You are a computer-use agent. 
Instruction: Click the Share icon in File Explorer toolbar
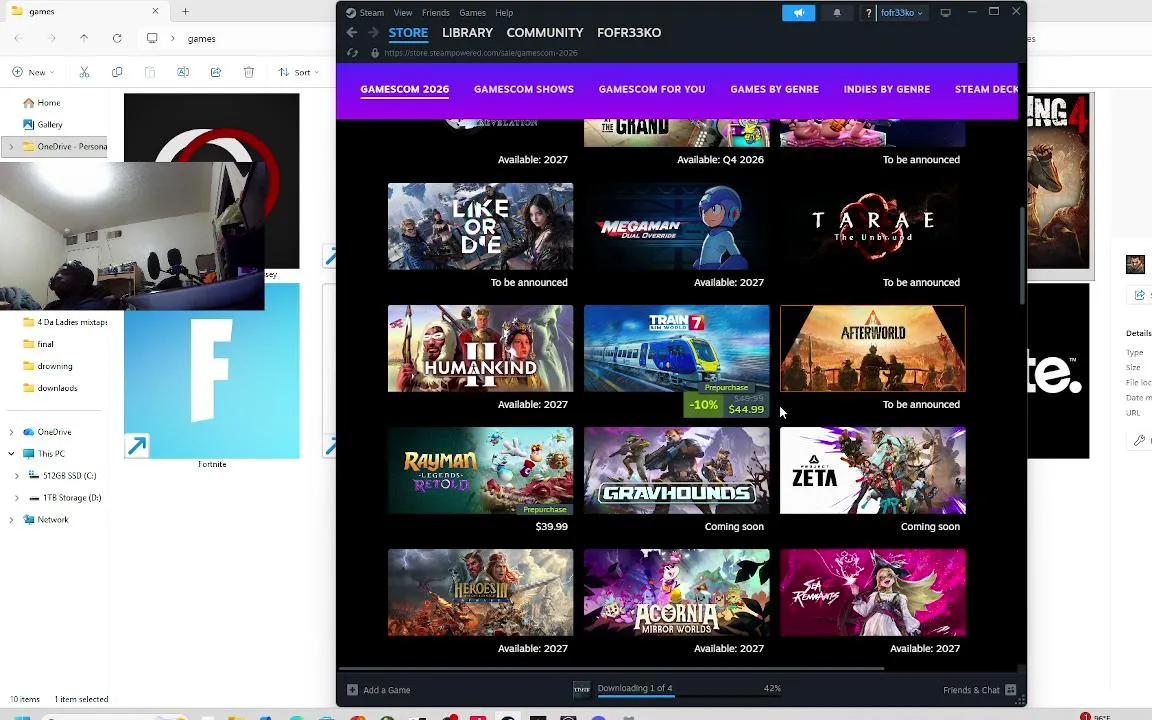(x=216, y=72)
